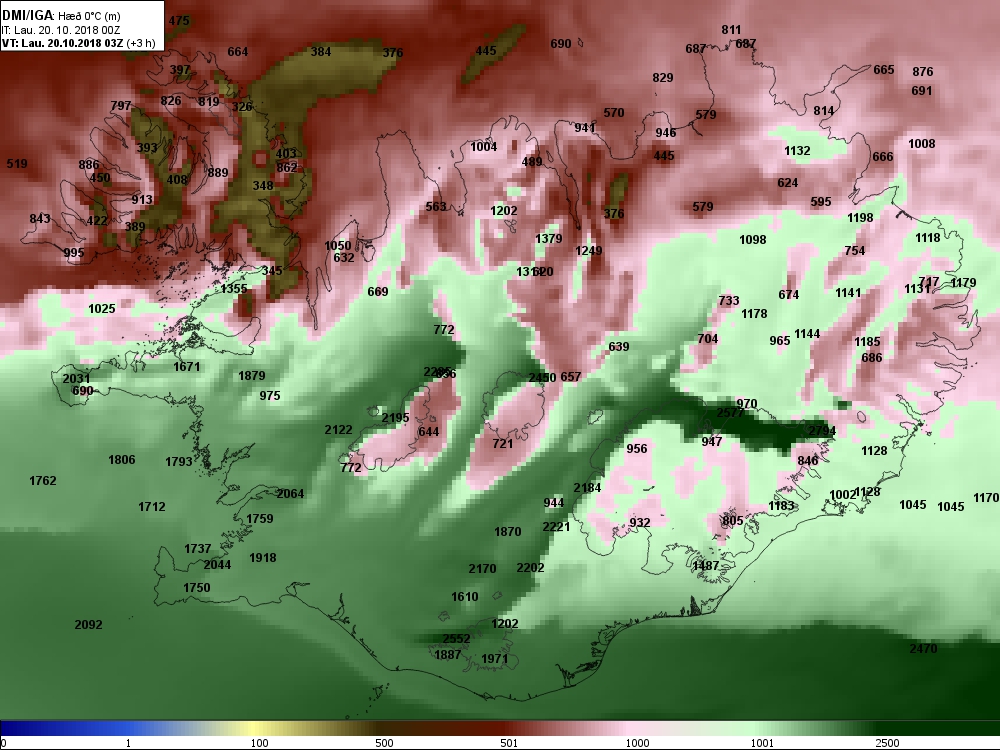The height and width of the screenshot is (750, 1000).
Task: Click the 1025 value
Action: pos(101,309)
